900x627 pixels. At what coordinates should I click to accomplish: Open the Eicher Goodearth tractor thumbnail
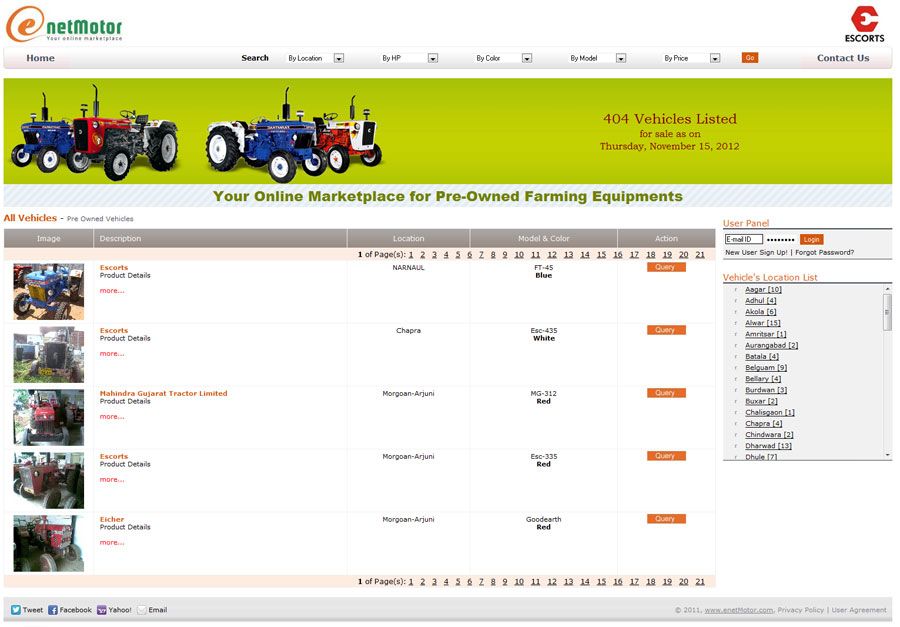[49, 543]
